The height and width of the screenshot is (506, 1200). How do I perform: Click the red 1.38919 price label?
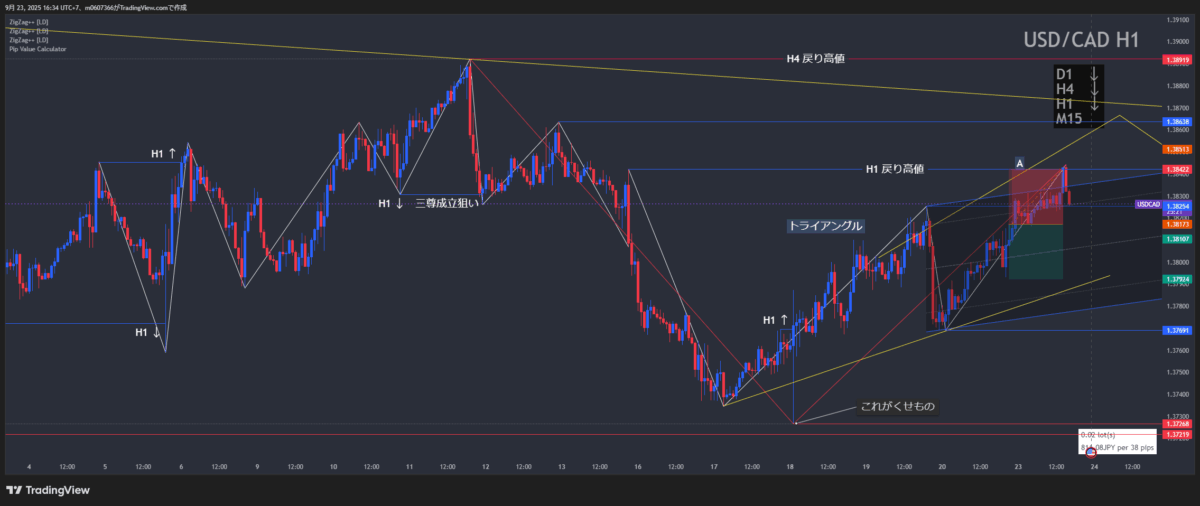point(1177,60)
